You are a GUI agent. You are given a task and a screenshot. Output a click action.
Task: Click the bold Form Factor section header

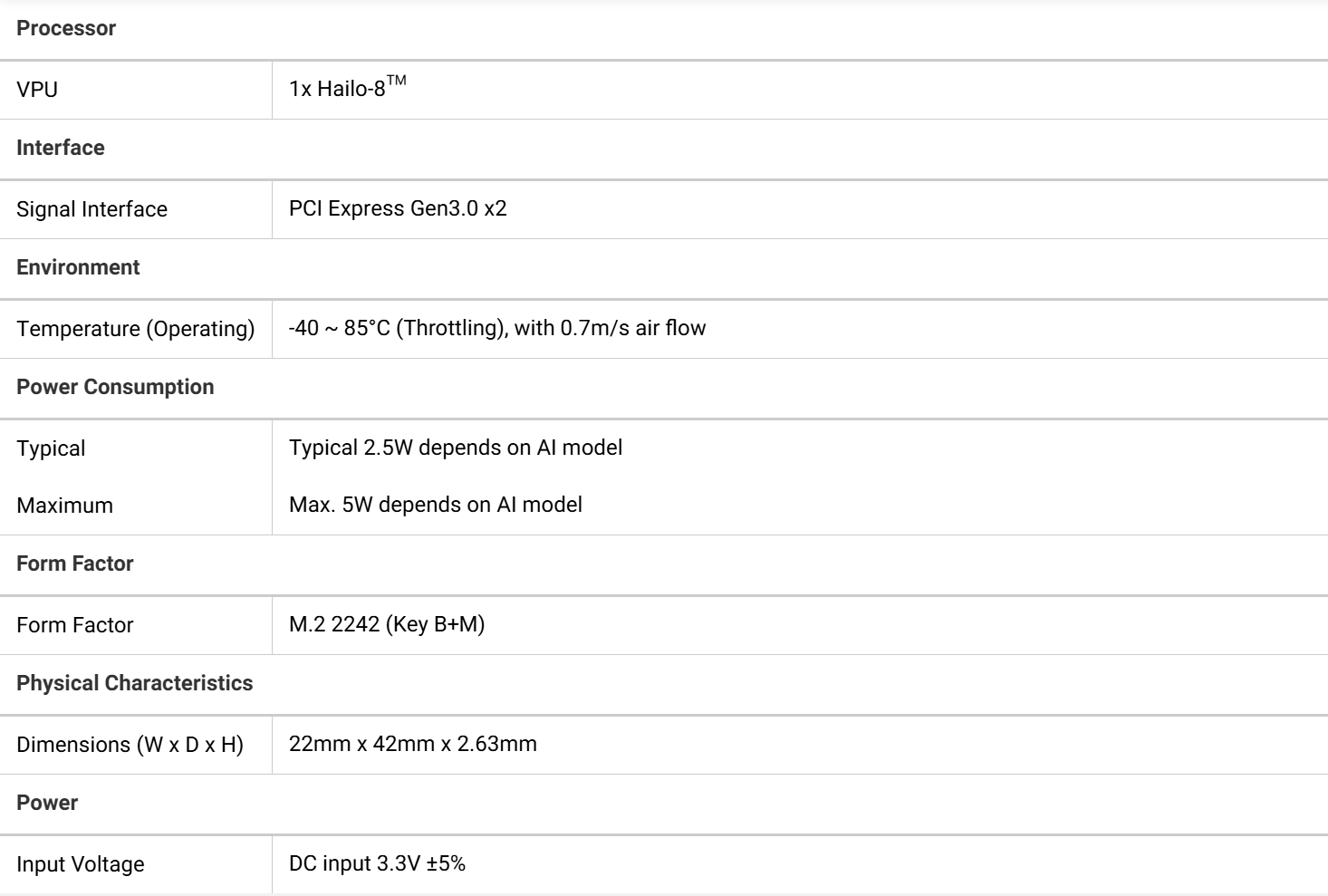(x=75, y=564)
